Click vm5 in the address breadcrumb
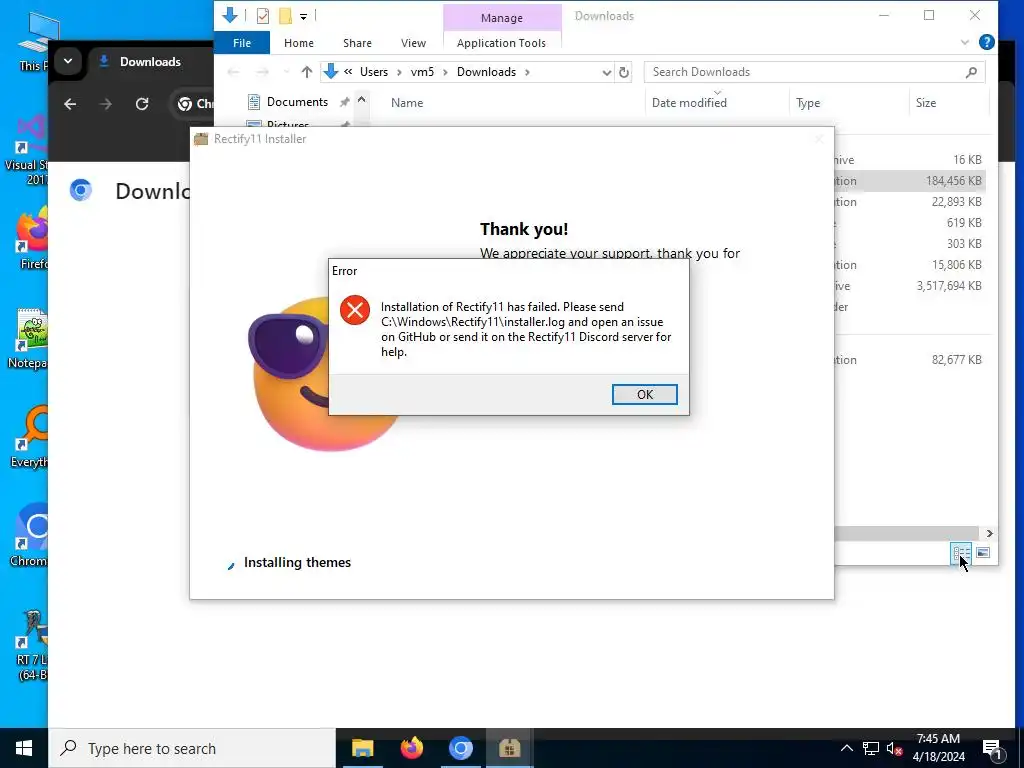1024x768 pixels. pyautogui.click(x=422, y=72)
